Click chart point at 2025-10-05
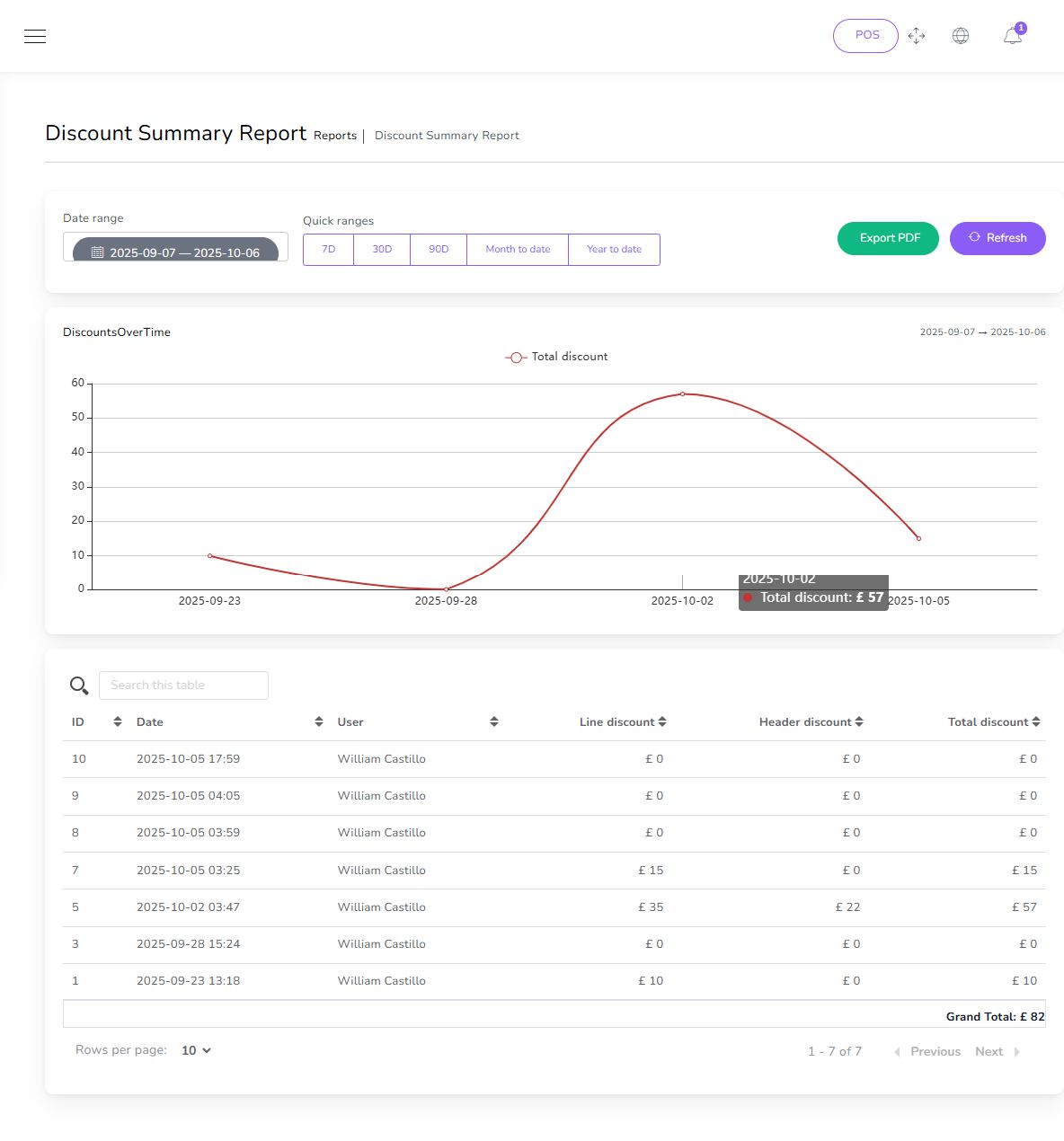Image resolution: width=1064 pixels, height=1141 pixels. pyautogui.click(x=918, y=538)
